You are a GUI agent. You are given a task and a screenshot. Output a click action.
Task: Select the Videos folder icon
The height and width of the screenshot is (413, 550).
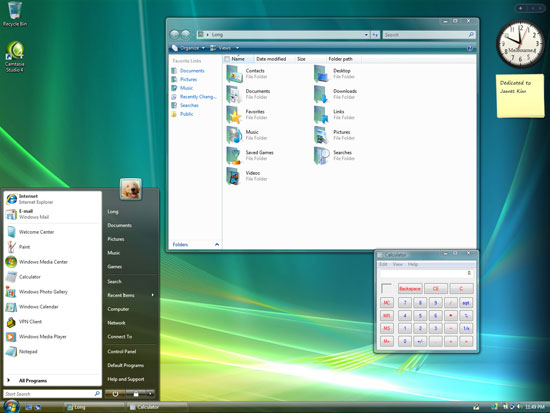(x=234, y=176)
